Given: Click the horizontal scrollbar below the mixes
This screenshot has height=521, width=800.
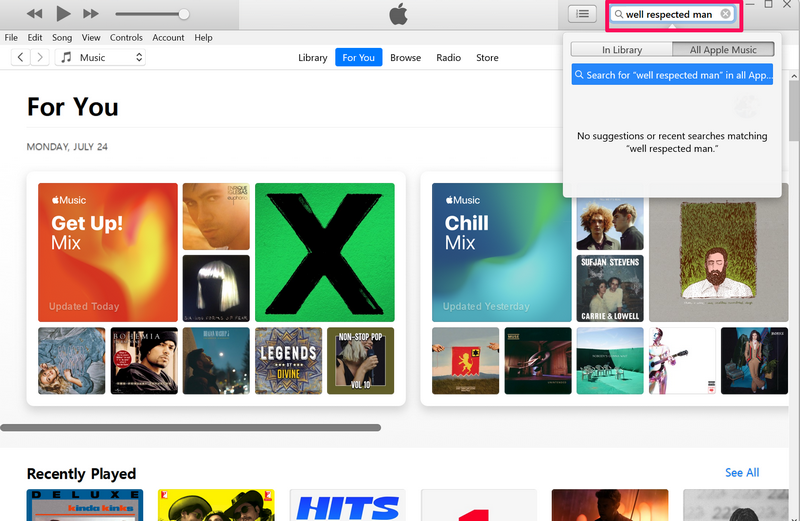Looking at the screenshot, I should coord(190,427).
